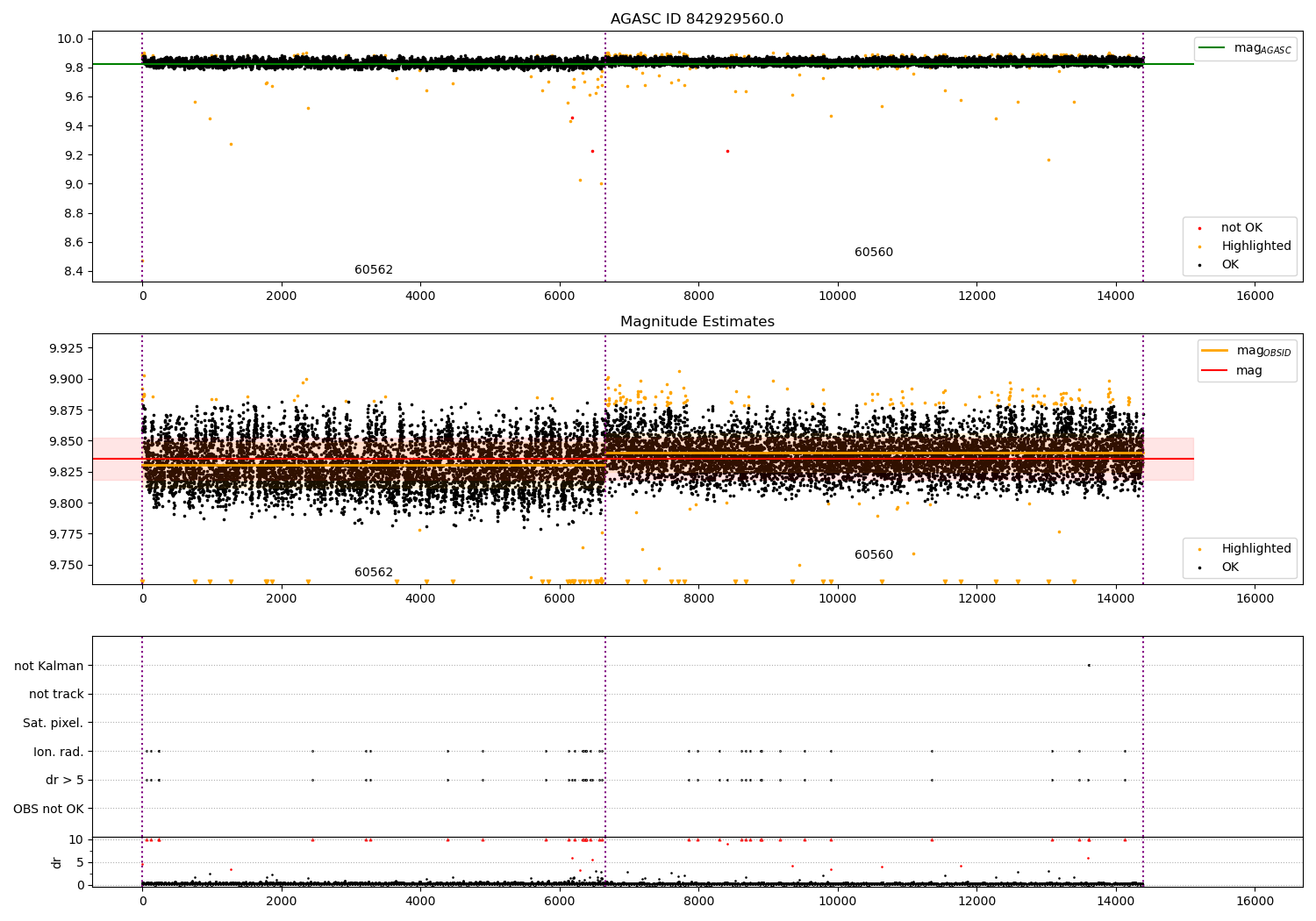
Task: Click the '12000' x tick under the flags plot
Action: pos(976,901)
